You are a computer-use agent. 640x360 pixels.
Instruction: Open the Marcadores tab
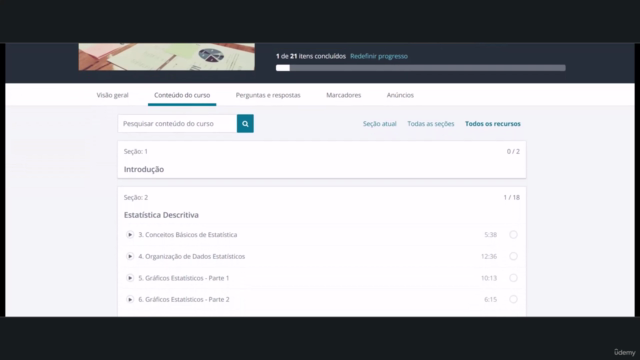tap(343, 95)
